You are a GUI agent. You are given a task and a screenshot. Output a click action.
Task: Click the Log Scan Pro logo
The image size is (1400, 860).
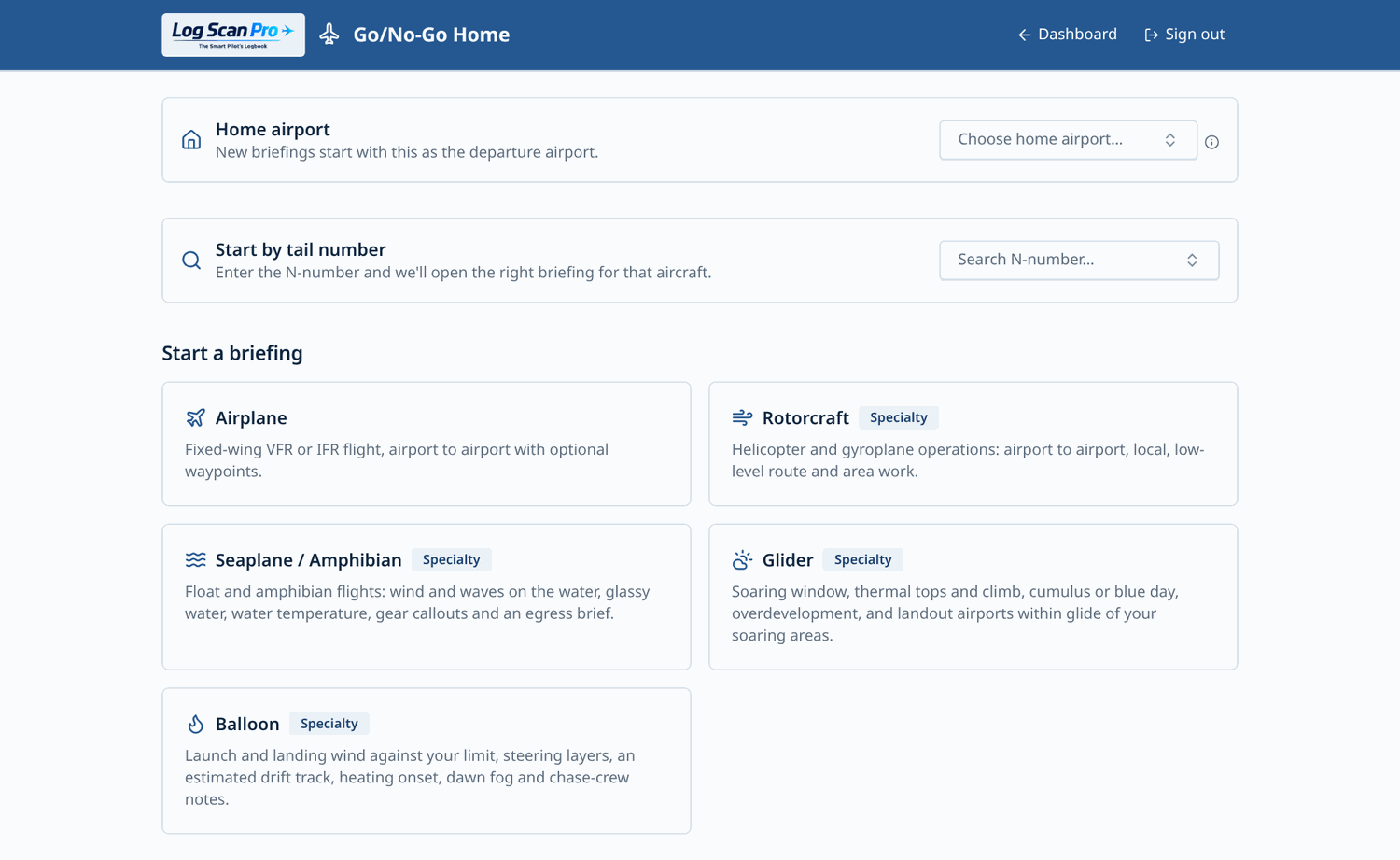233,35
